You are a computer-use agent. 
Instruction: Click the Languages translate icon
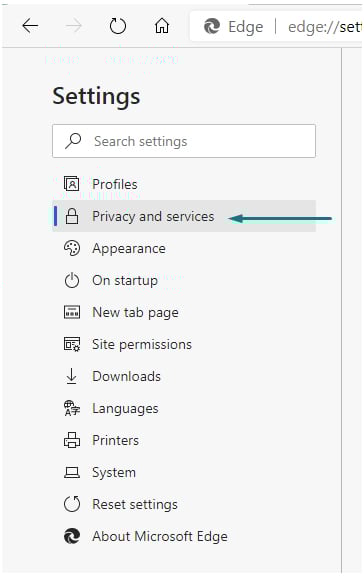[72, 408]
